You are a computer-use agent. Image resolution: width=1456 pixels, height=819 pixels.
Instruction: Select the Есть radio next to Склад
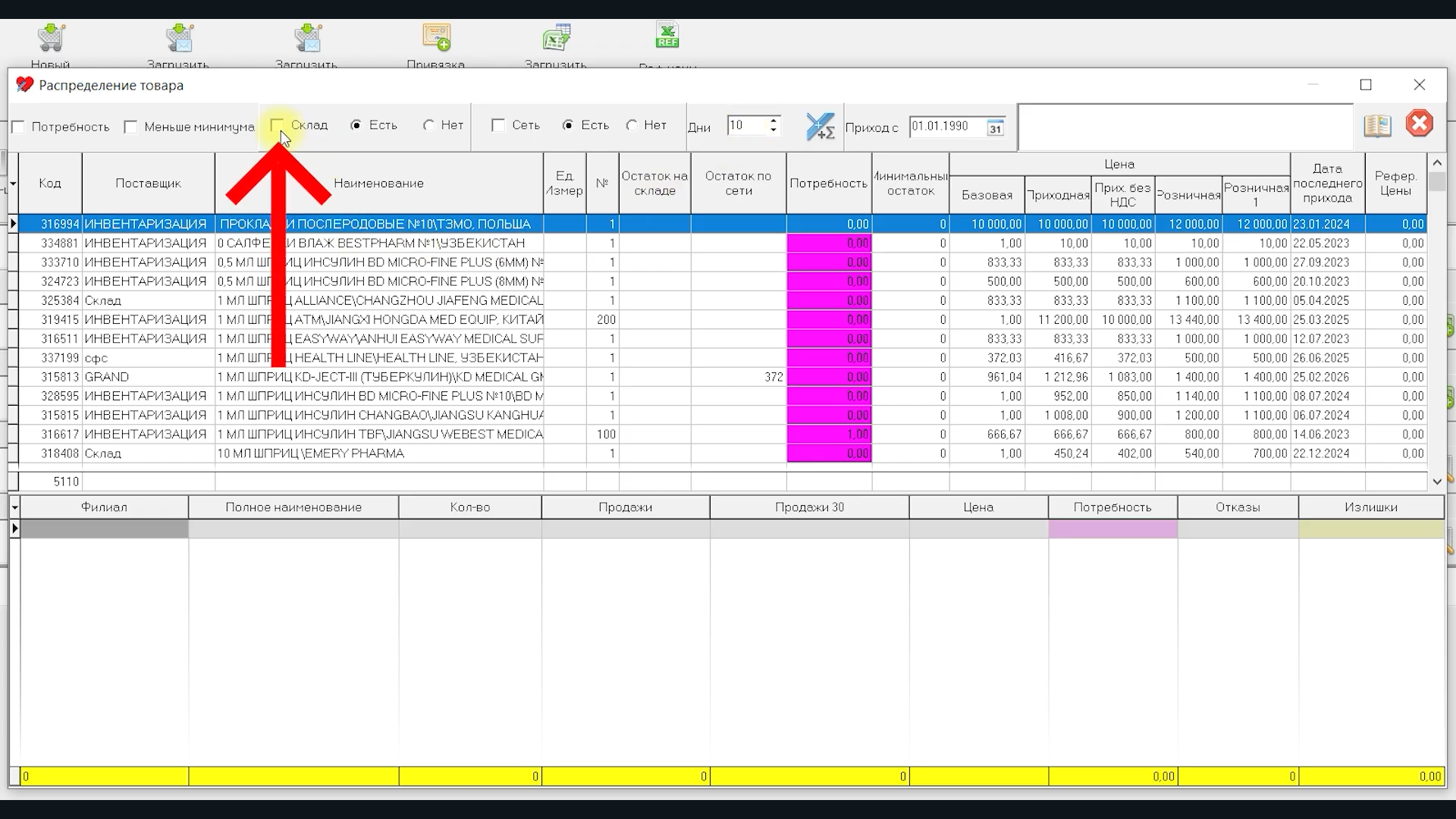tap(356, 125)
